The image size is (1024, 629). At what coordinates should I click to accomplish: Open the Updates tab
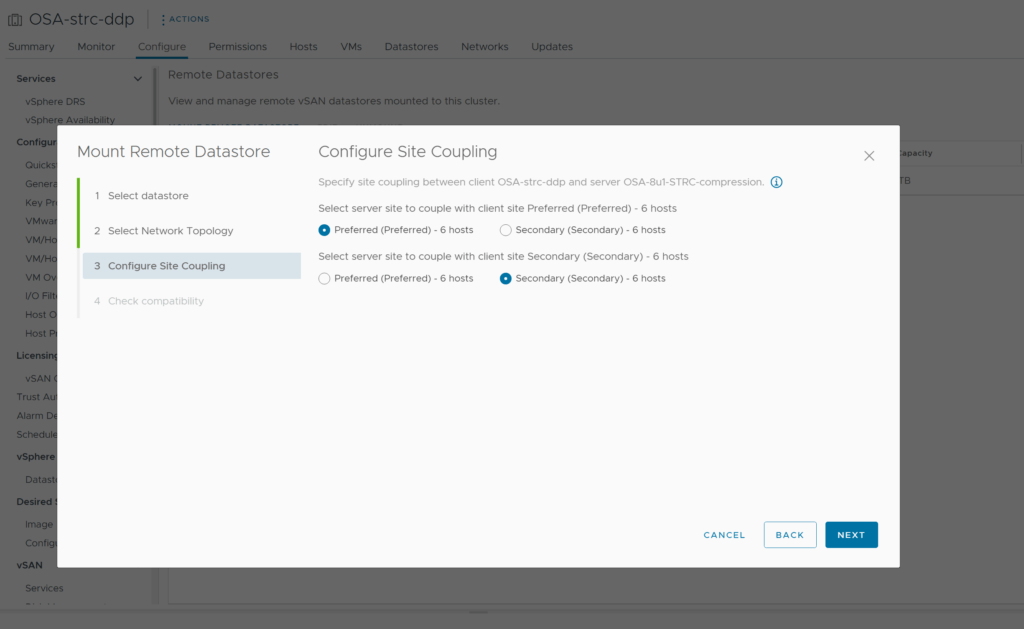click(551, 47)
